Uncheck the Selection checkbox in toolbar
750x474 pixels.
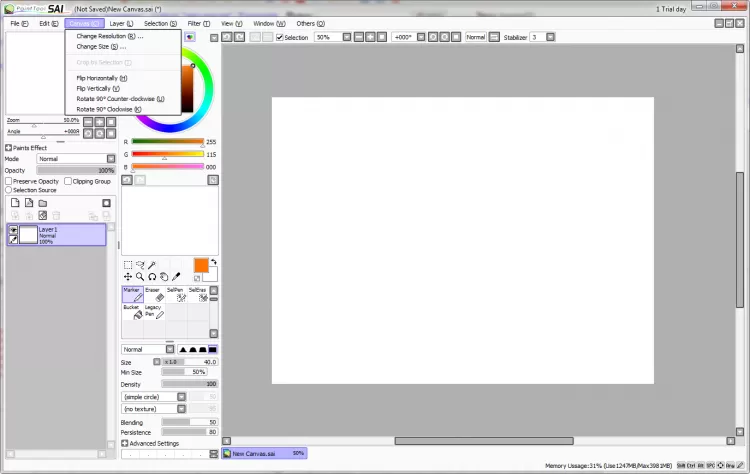click(280, 37)
